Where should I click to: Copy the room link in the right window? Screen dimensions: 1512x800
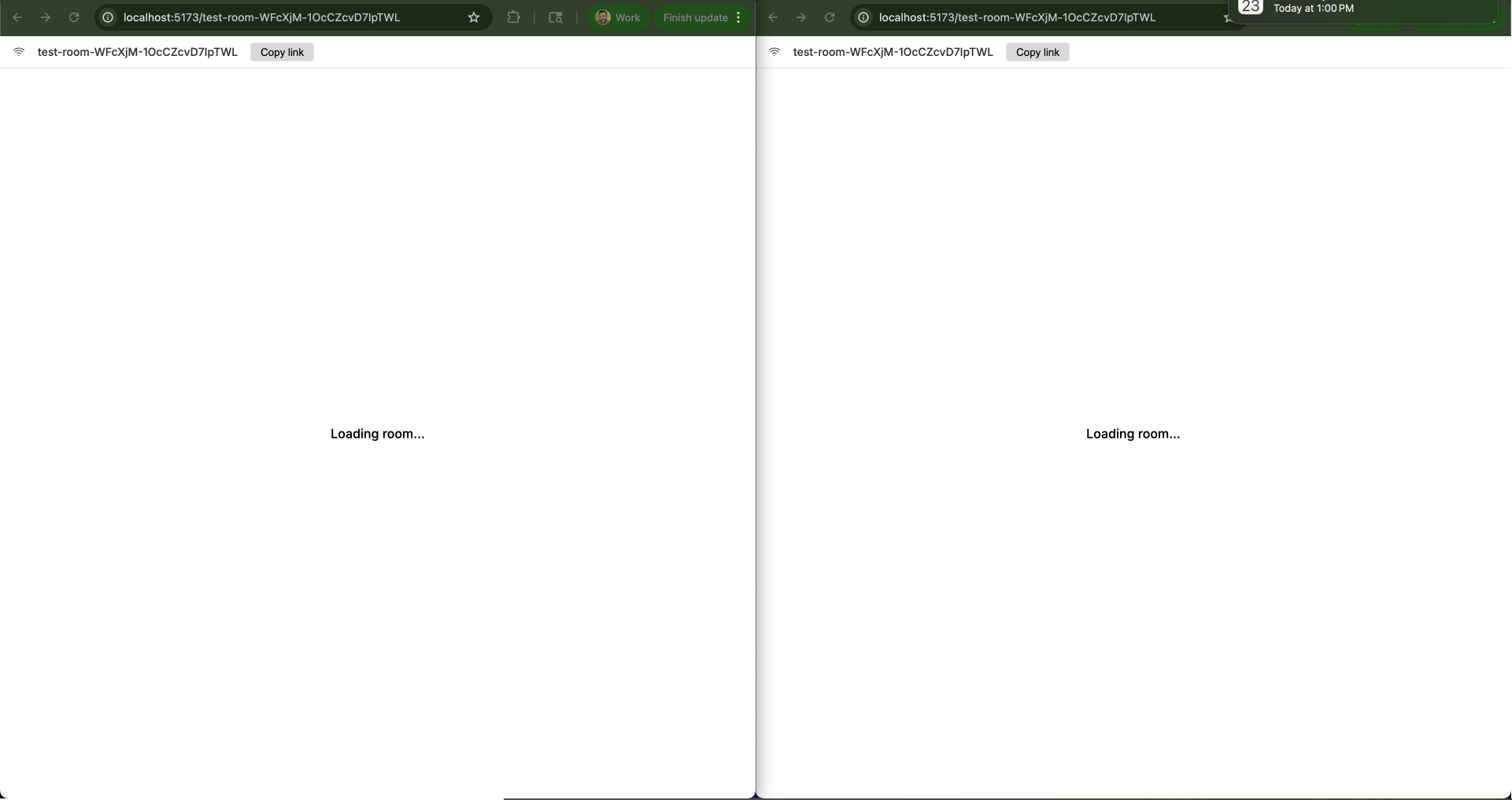click(x=1037, y=52)
